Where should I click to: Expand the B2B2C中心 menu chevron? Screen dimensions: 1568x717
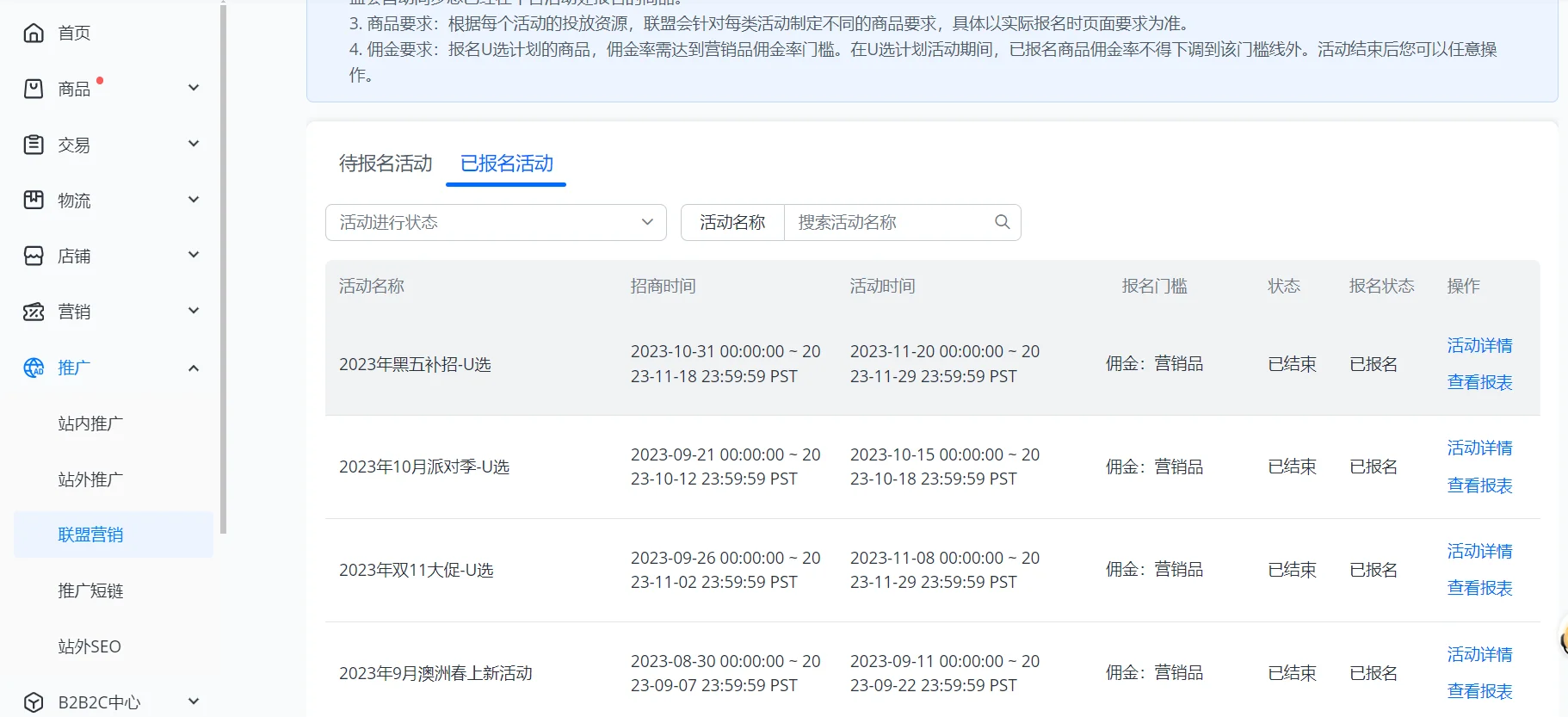(x=194, y=702)
